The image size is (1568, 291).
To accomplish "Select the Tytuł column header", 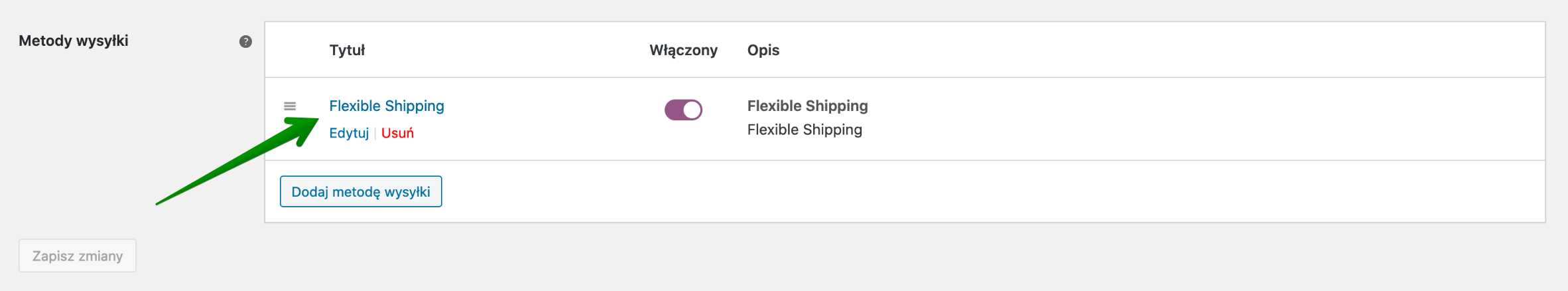I will tap(347, 50).
